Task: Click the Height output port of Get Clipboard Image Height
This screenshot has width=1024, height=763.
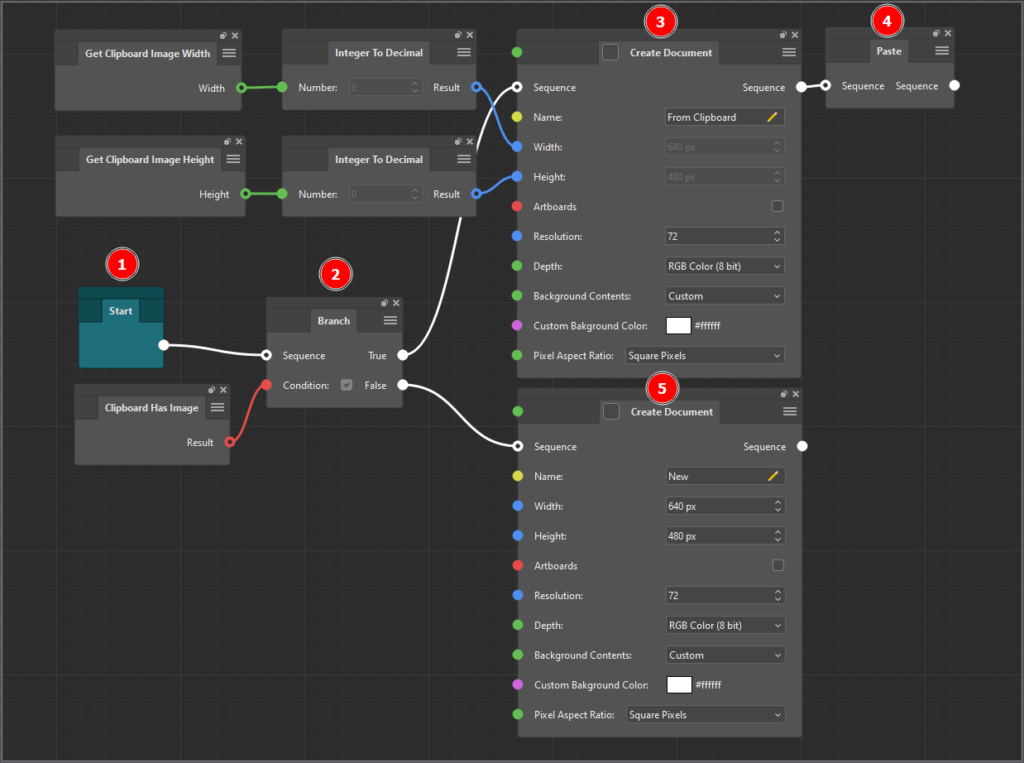Action: coord(246,193)
